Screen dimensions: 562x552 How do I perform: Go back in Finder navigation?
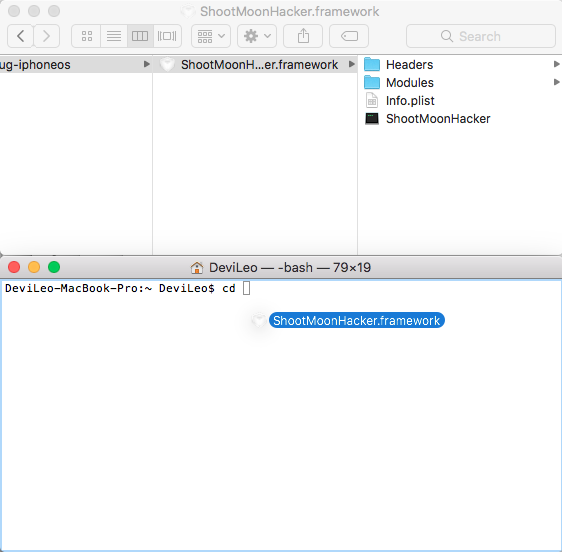tap(20, 36)
